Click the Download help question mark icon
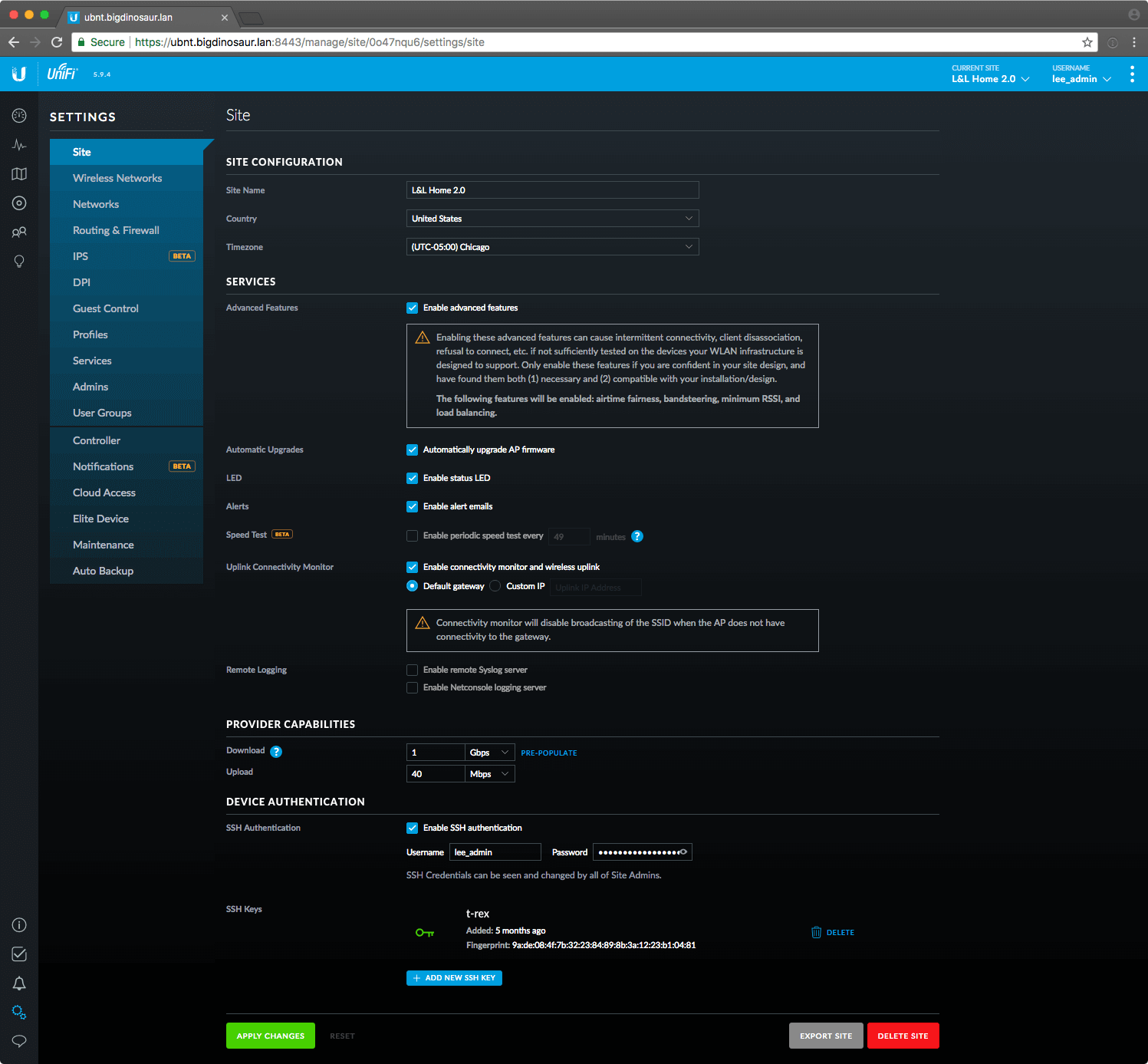Screen dimensions: 1148x1064 (x=276, y=752)
